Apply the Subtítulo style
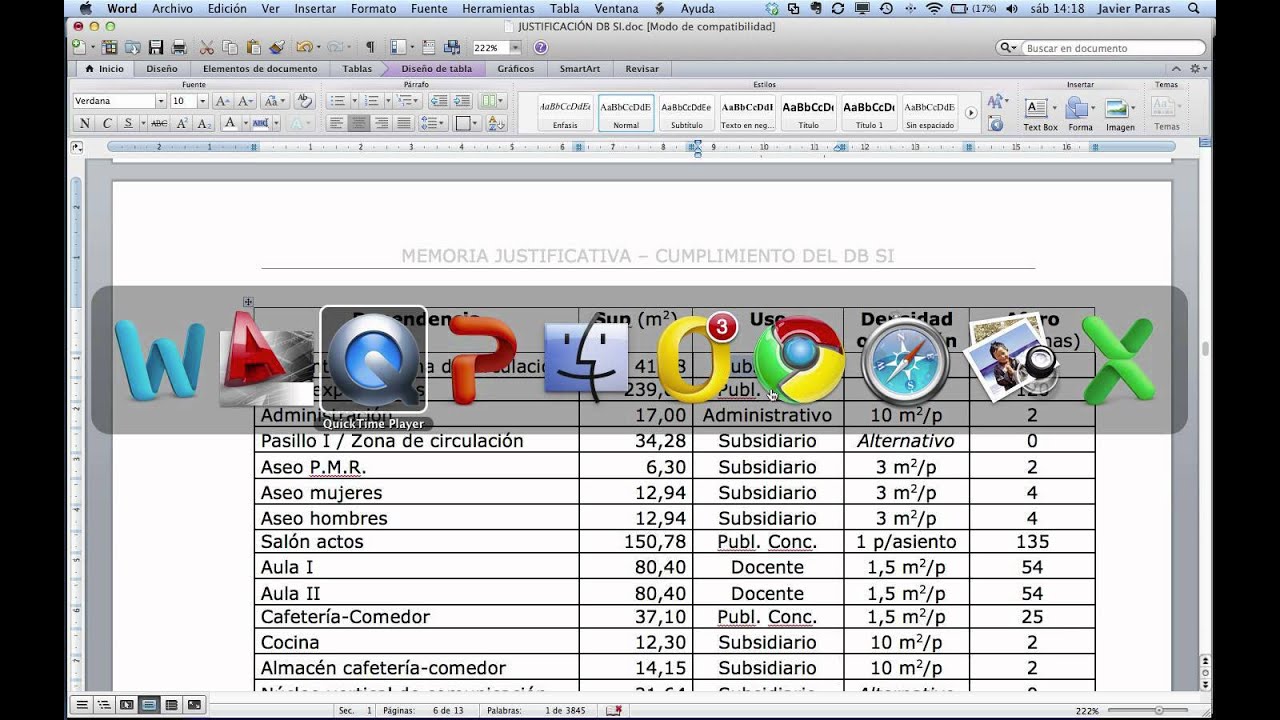 pos(686,113)
